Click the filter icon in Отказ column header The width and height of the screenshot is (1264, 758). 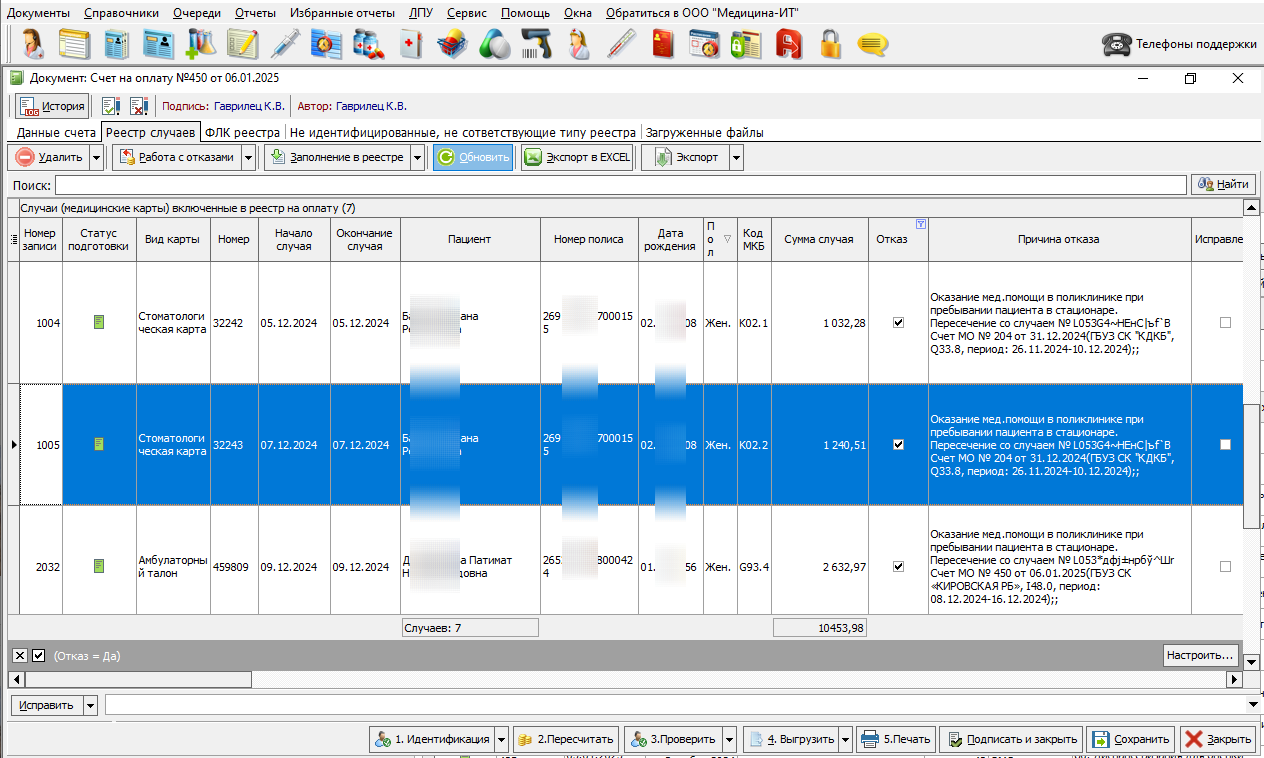[921, 224]
